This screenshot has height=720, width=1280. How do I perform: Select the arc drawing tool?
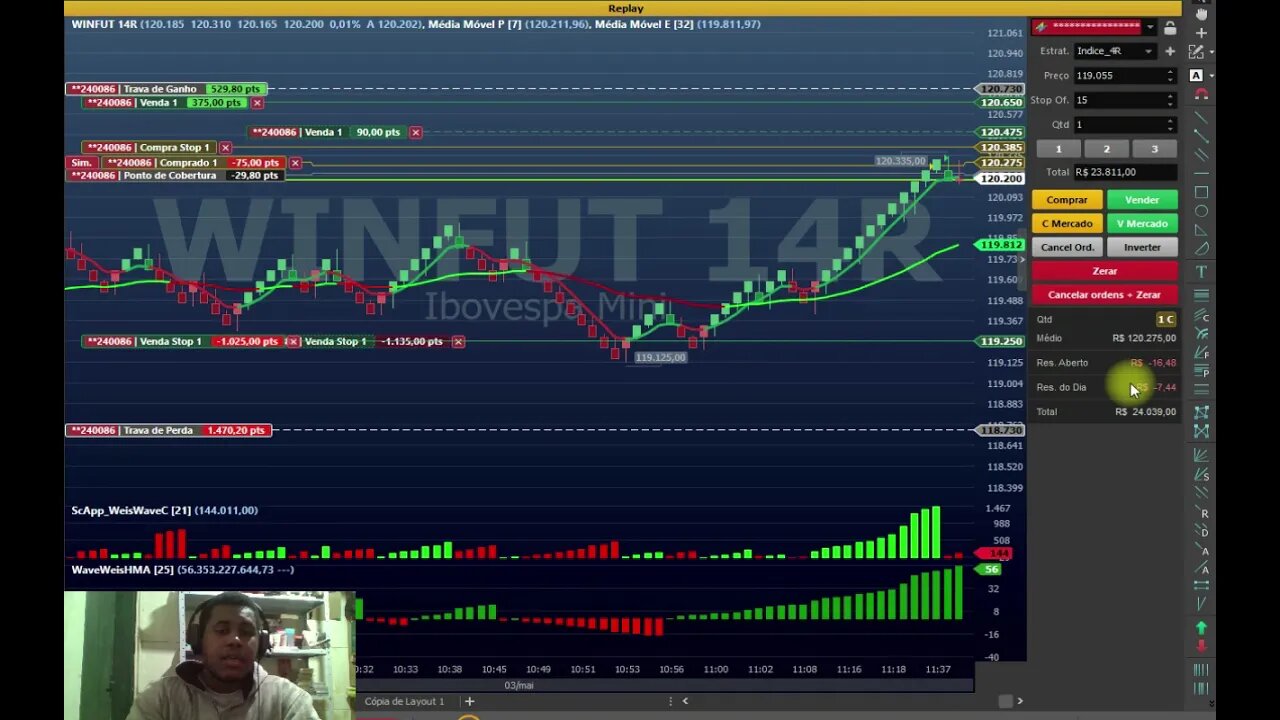1201,249
